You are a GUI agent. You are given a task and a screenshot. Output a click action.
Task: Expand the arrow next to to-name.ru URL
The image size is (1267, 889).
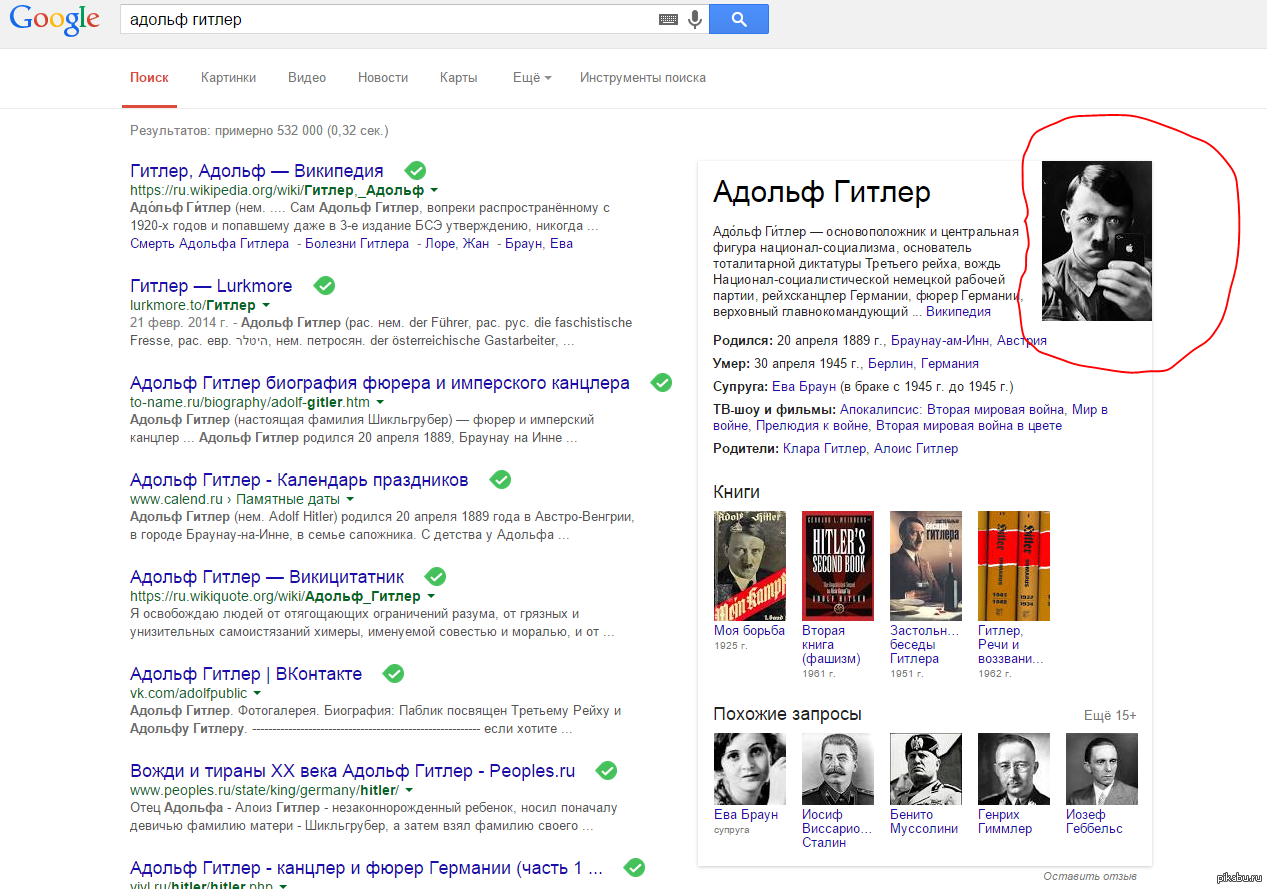click(380, 402)
